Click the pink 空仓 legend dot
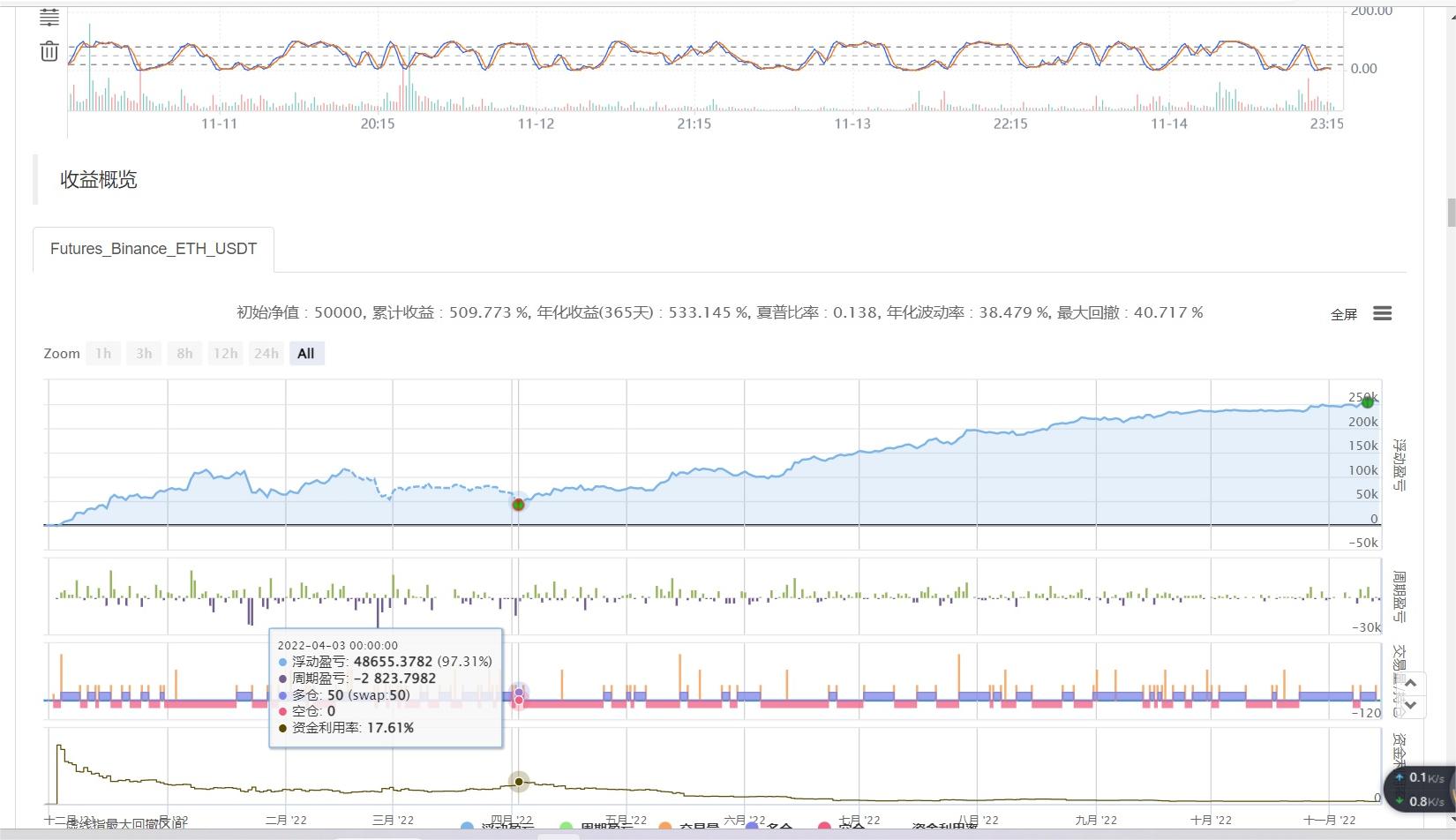1456x840 pixels. 823,827
